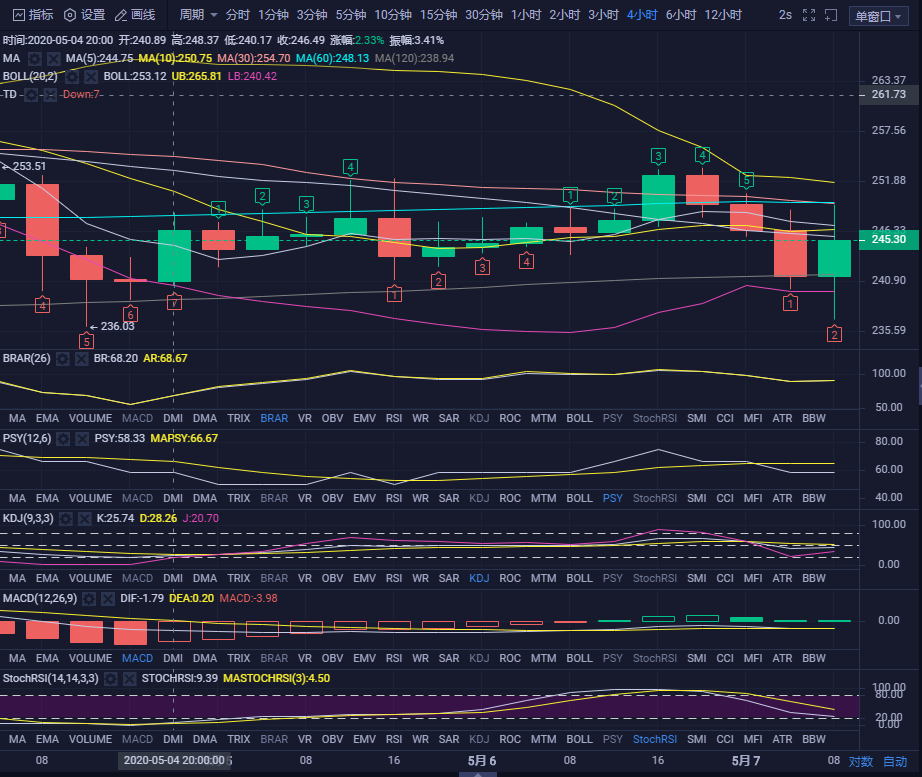
Task: Select EMA in the PSY panel tab row
Action: coord(47,498)
